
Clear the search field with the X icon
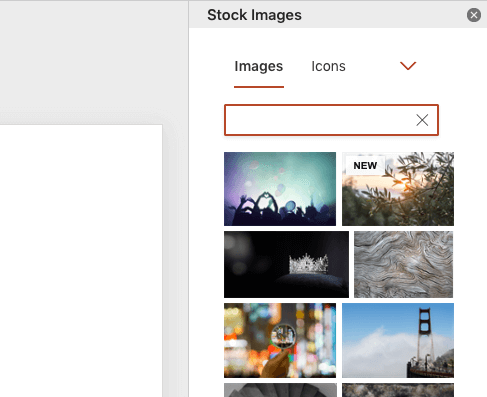pos(422,120)
